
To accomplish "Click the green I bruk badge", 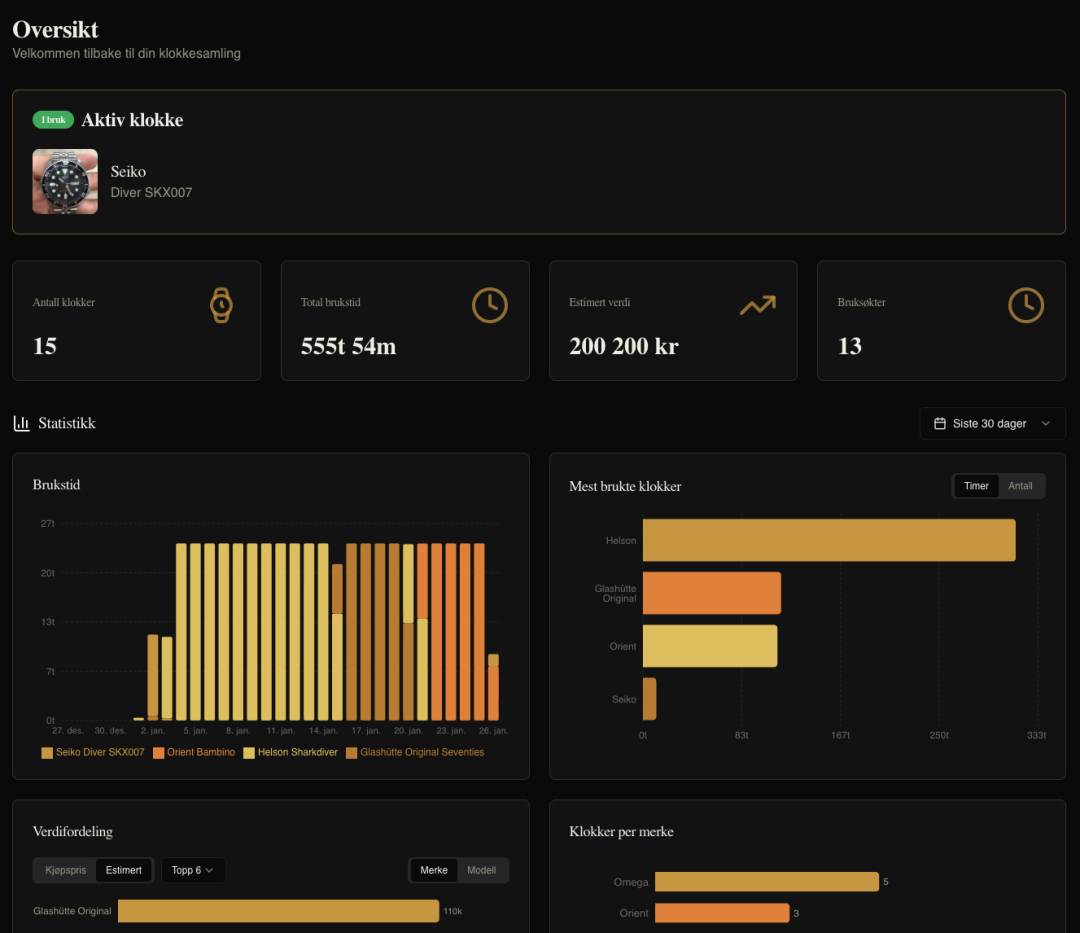I will [x=53, y=120].
